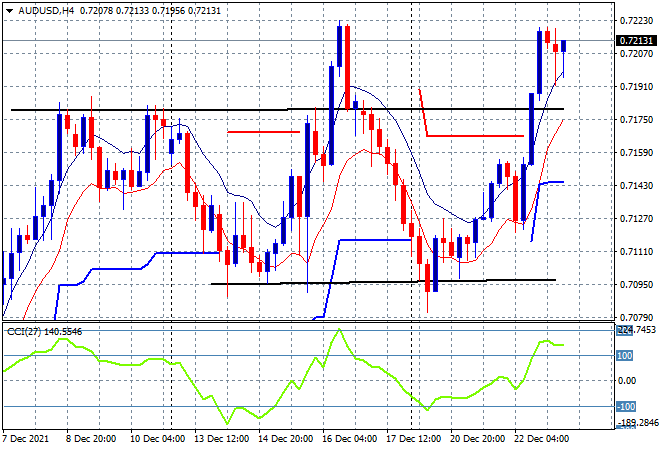Click the 8 Dec 20:00 time label
The image size is (660, 450).
[x=90, y=439]
